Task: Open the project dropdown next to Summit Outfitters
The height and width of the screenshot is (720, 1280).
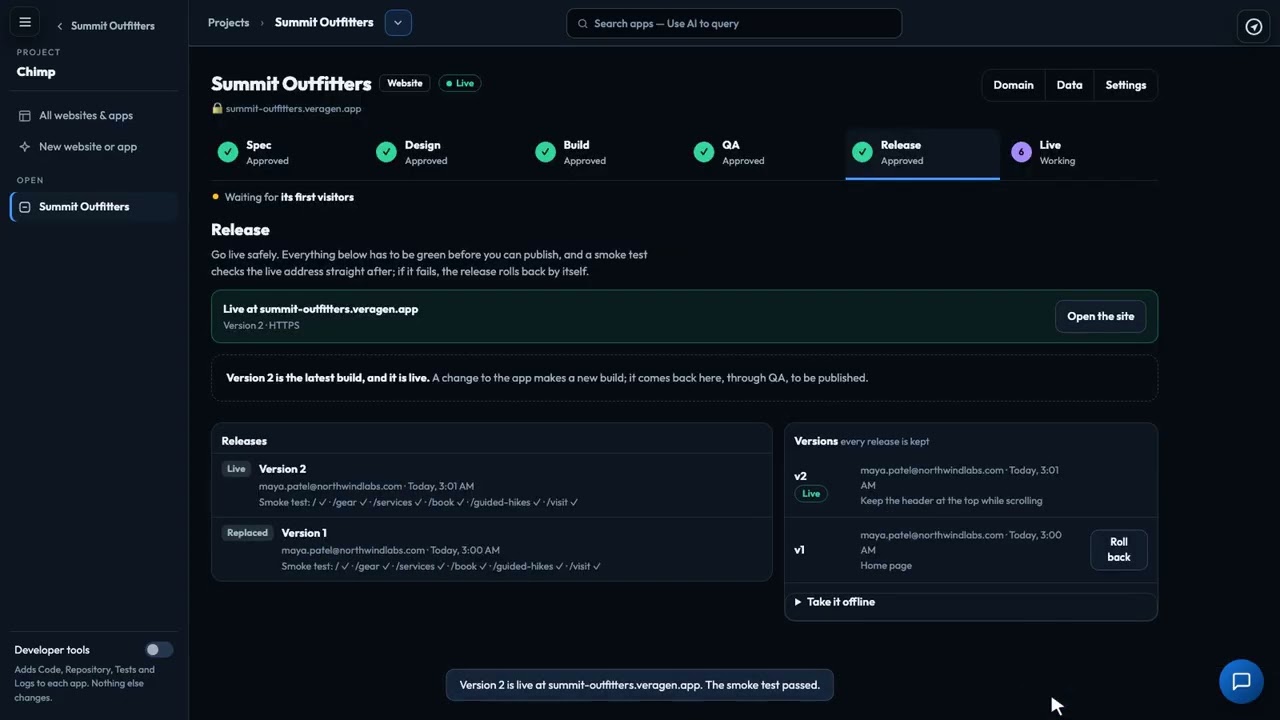Action: [398, 23]
